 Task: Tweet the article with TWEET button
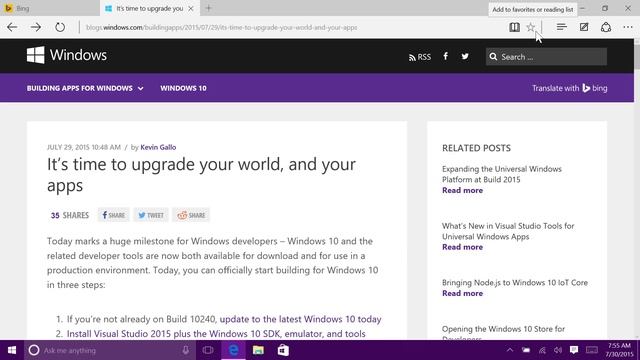point(151,215)
